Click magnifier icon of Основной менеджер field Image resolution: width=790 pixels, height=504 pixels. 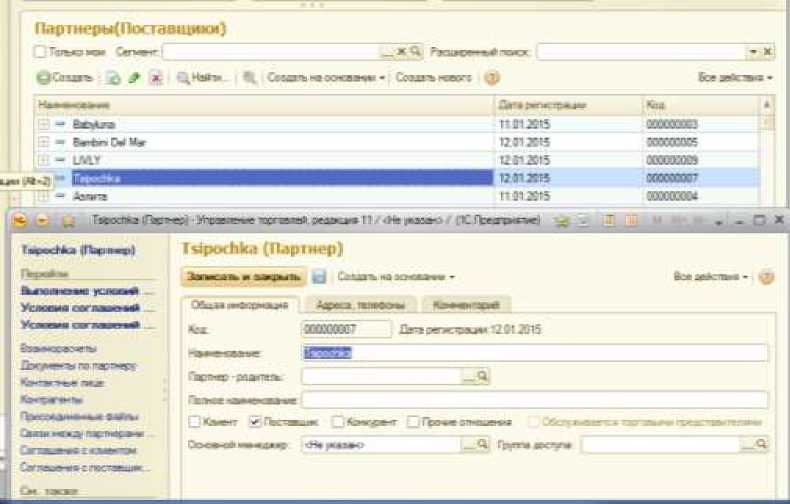482,445
